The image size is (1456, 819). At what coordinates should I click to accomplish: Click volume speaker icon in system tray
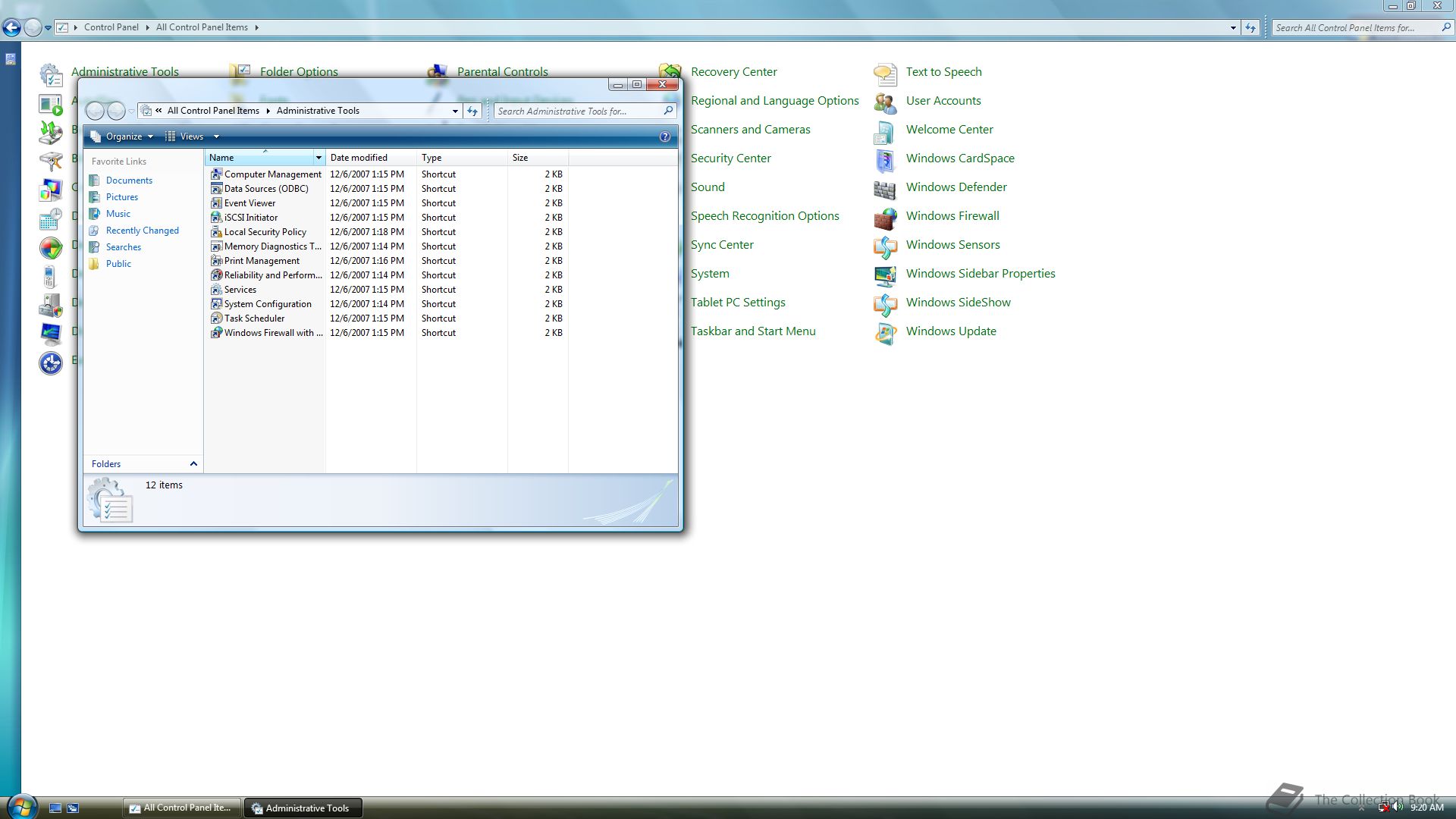pos(1398,807)
